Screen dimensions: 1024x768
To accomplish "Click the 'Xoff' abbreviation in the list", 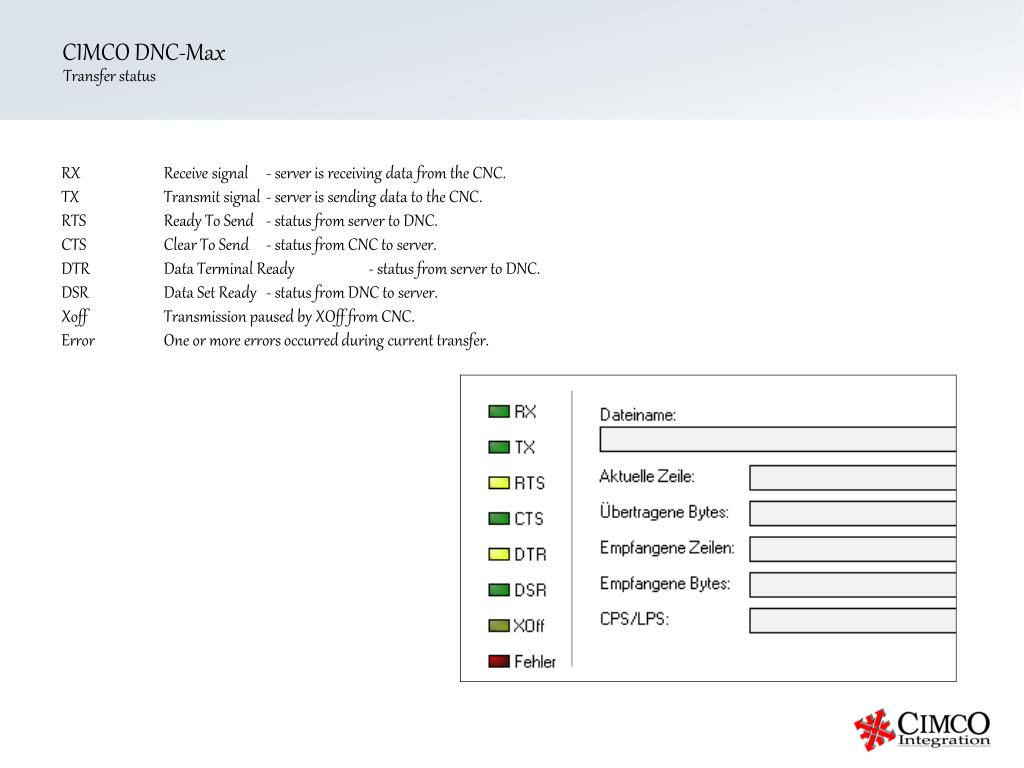I will [x=74, y=317].
